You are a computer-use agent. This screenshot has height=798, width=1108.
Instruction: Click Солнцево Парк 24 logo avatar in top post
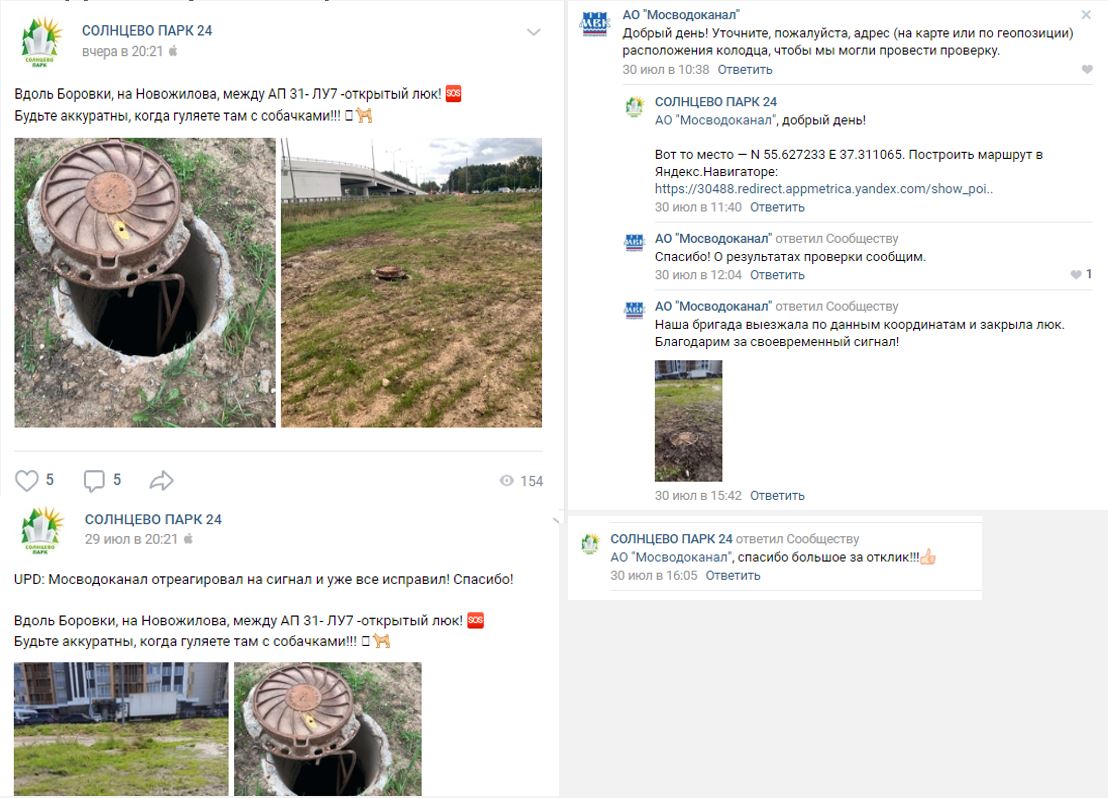click(40, 42)
